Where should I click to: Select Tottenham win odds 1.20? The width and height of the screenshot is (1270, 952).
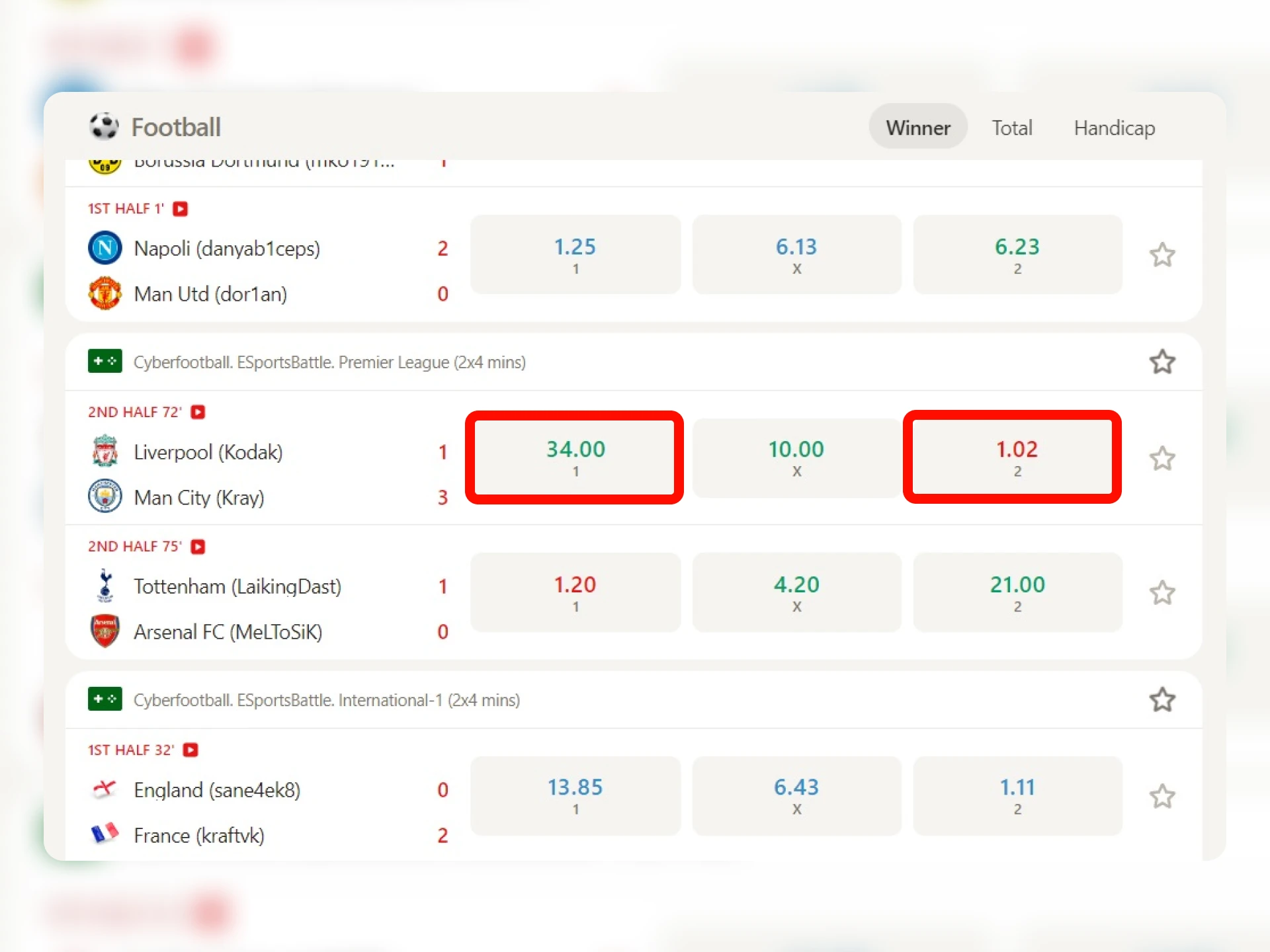[x=575, y=592]
